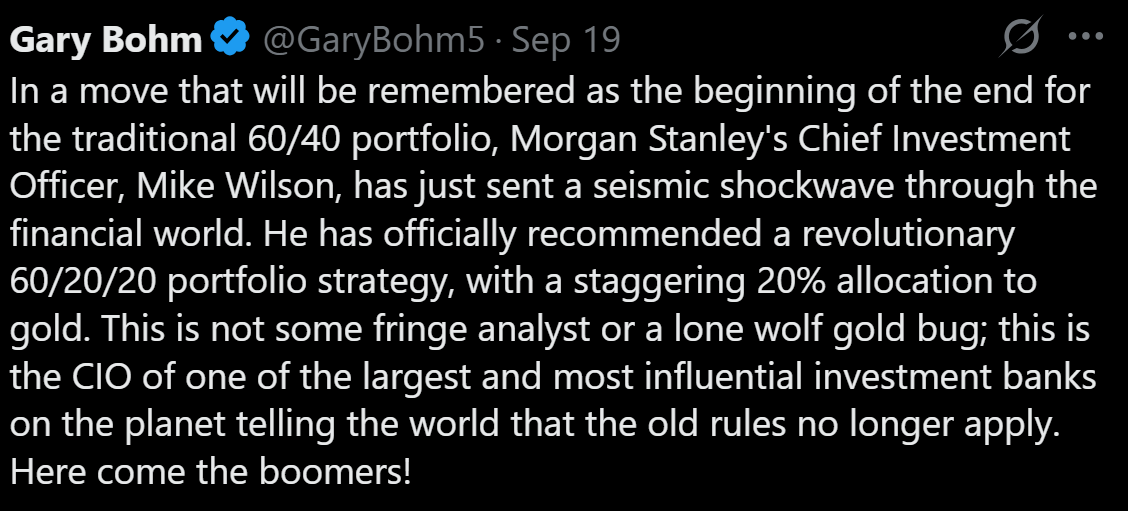Open Gary Bohm's profile via display name
1128x511 pixels.
(x=105, y=40)
